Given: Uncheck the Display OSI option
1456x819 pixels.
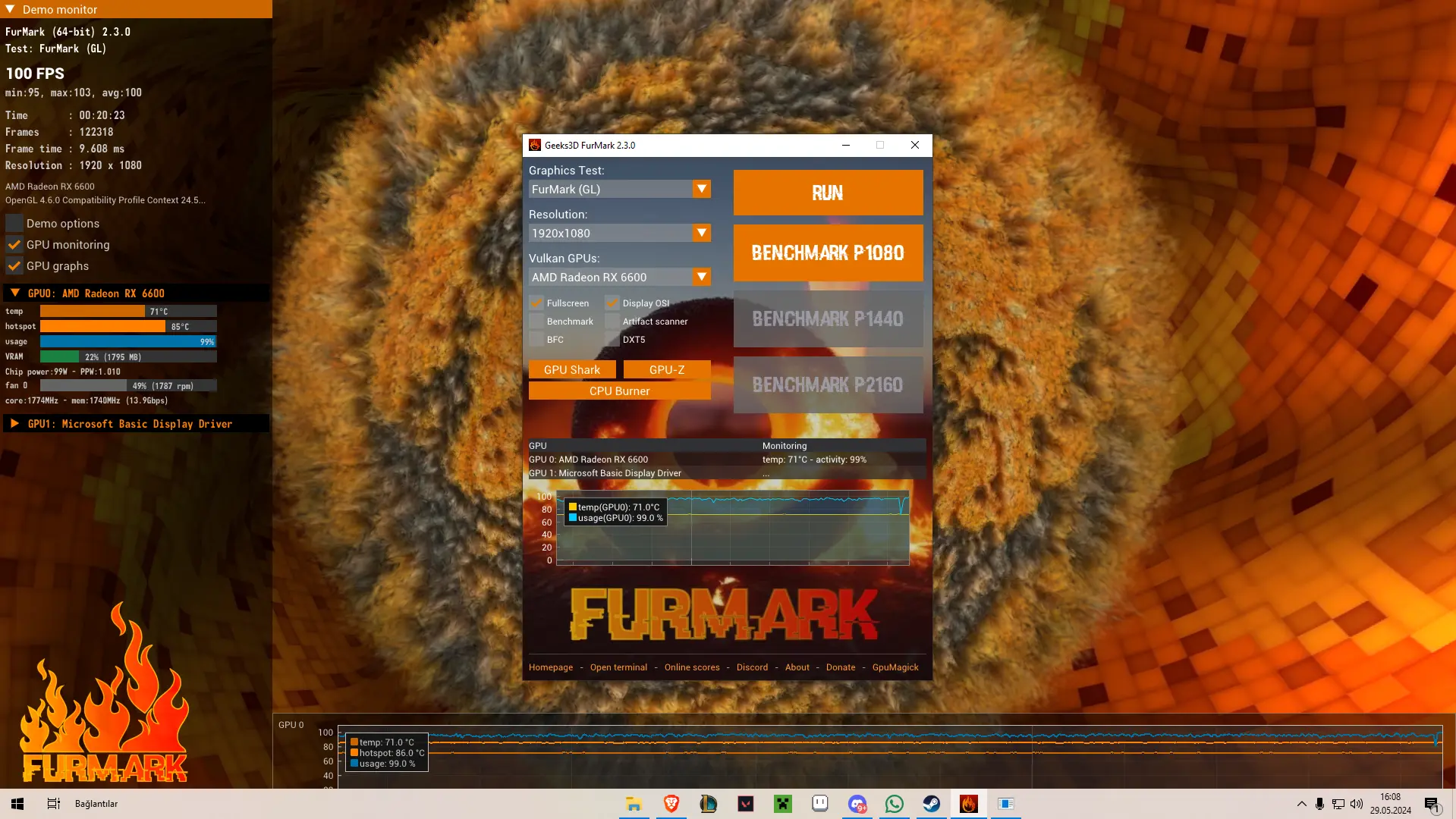Looking at the screenshot, I should point(612,303).
